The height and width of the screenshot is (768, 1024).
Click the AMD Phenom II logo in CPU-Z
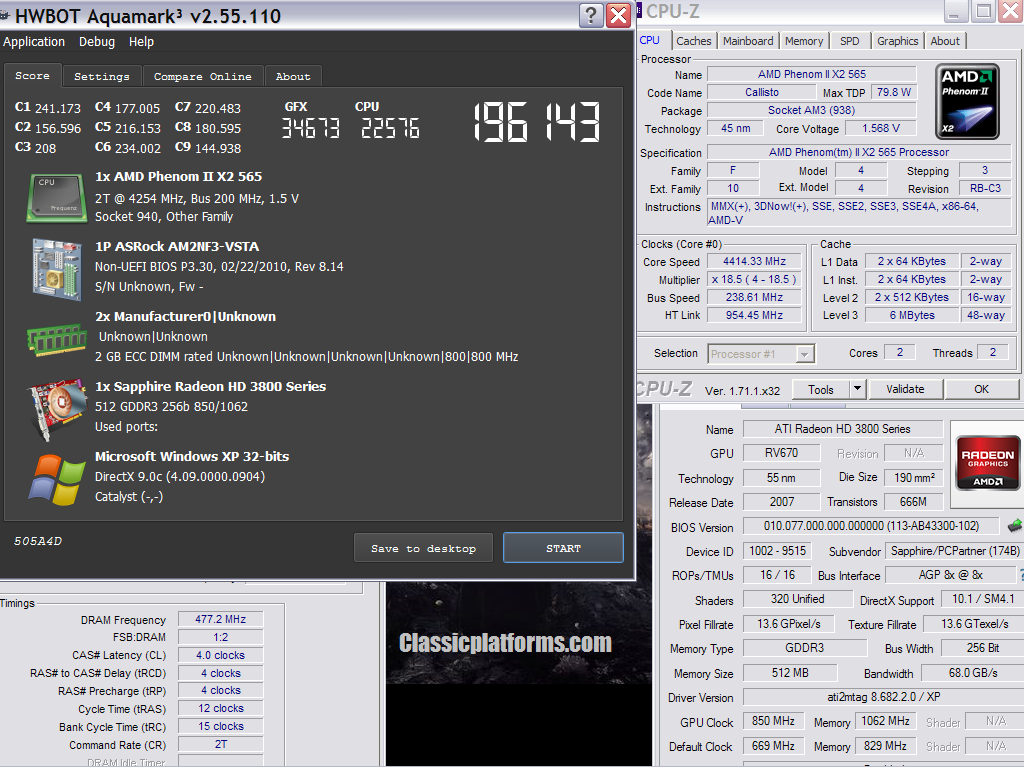967,101
